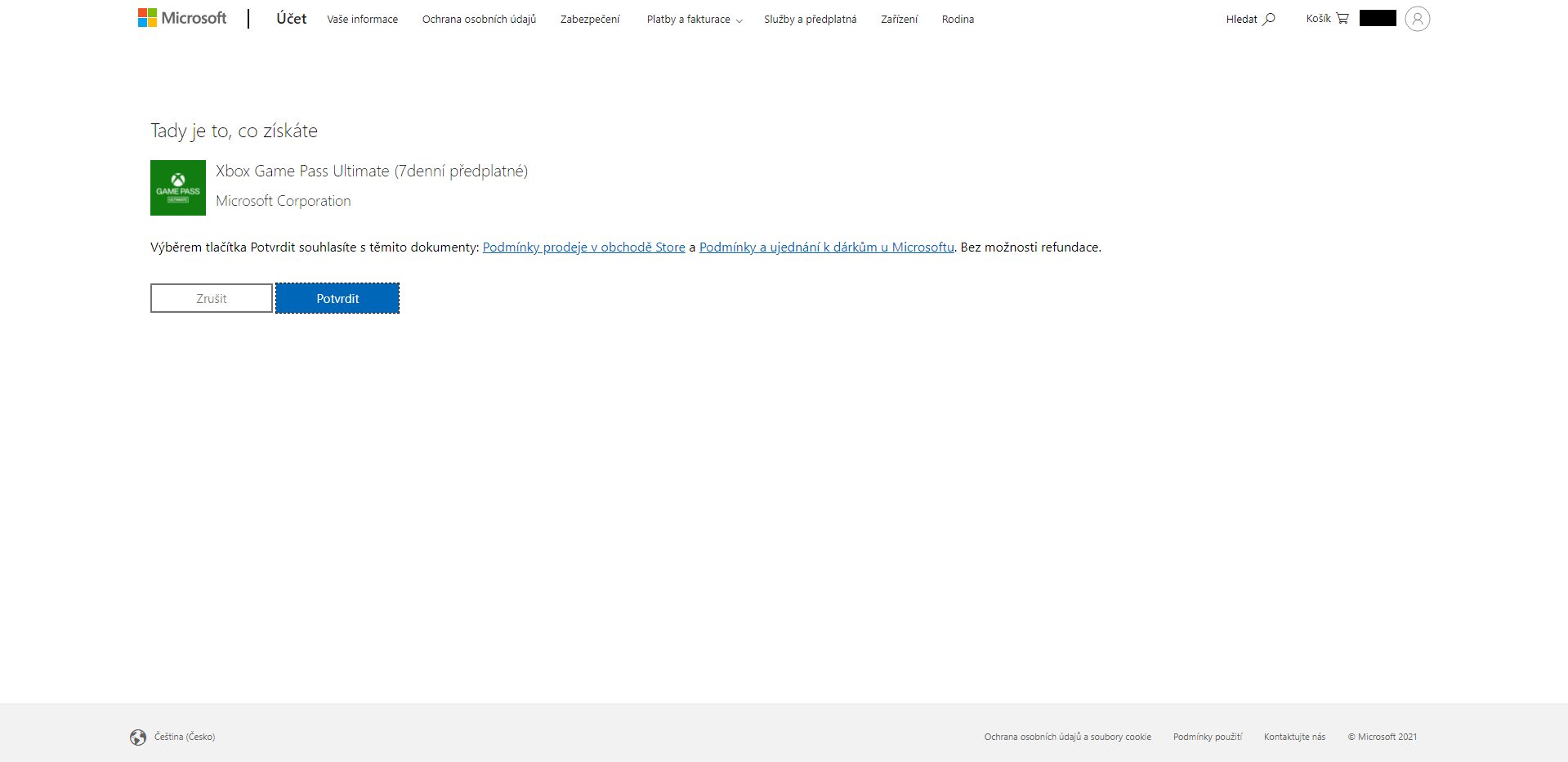The image size is (1568, 762).
Task: Click the Microsoft logo
Action: 182,18
